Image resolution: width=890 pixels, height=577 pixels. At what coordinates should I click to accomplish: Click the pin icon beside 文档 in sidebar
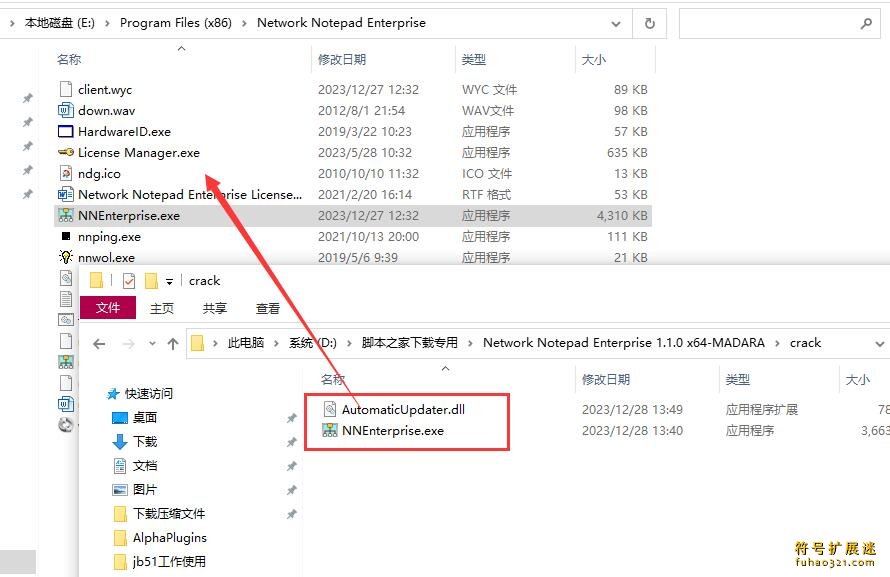[291, 465]
